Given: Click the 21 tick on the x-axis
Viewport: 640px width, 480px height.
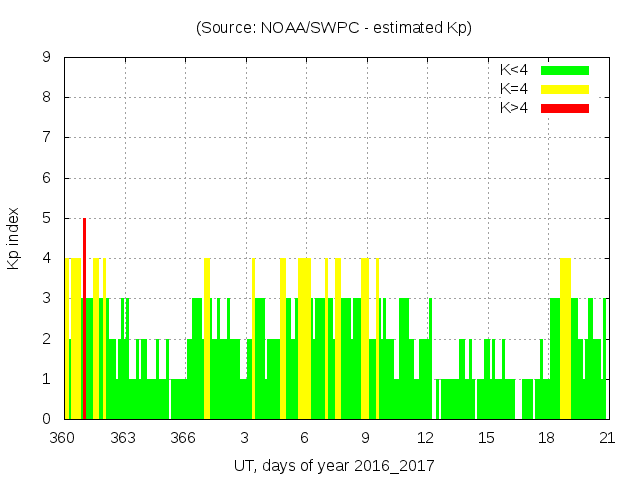Looking at the screenshot, I should coord(606,437).
